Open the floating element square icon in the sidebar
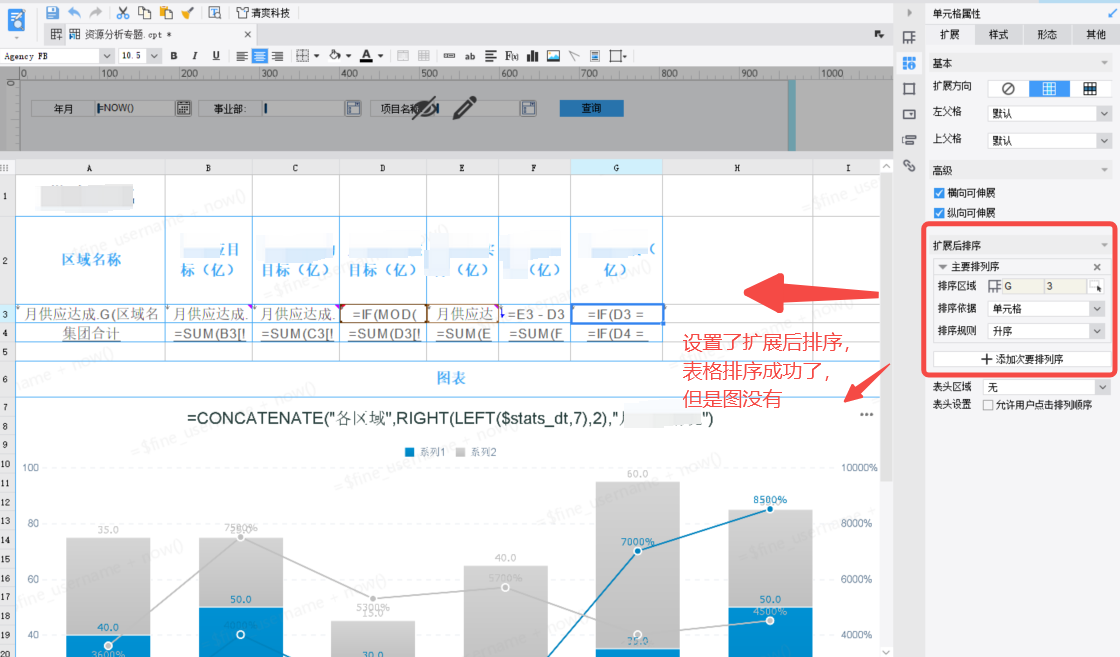 pos(909,89)
